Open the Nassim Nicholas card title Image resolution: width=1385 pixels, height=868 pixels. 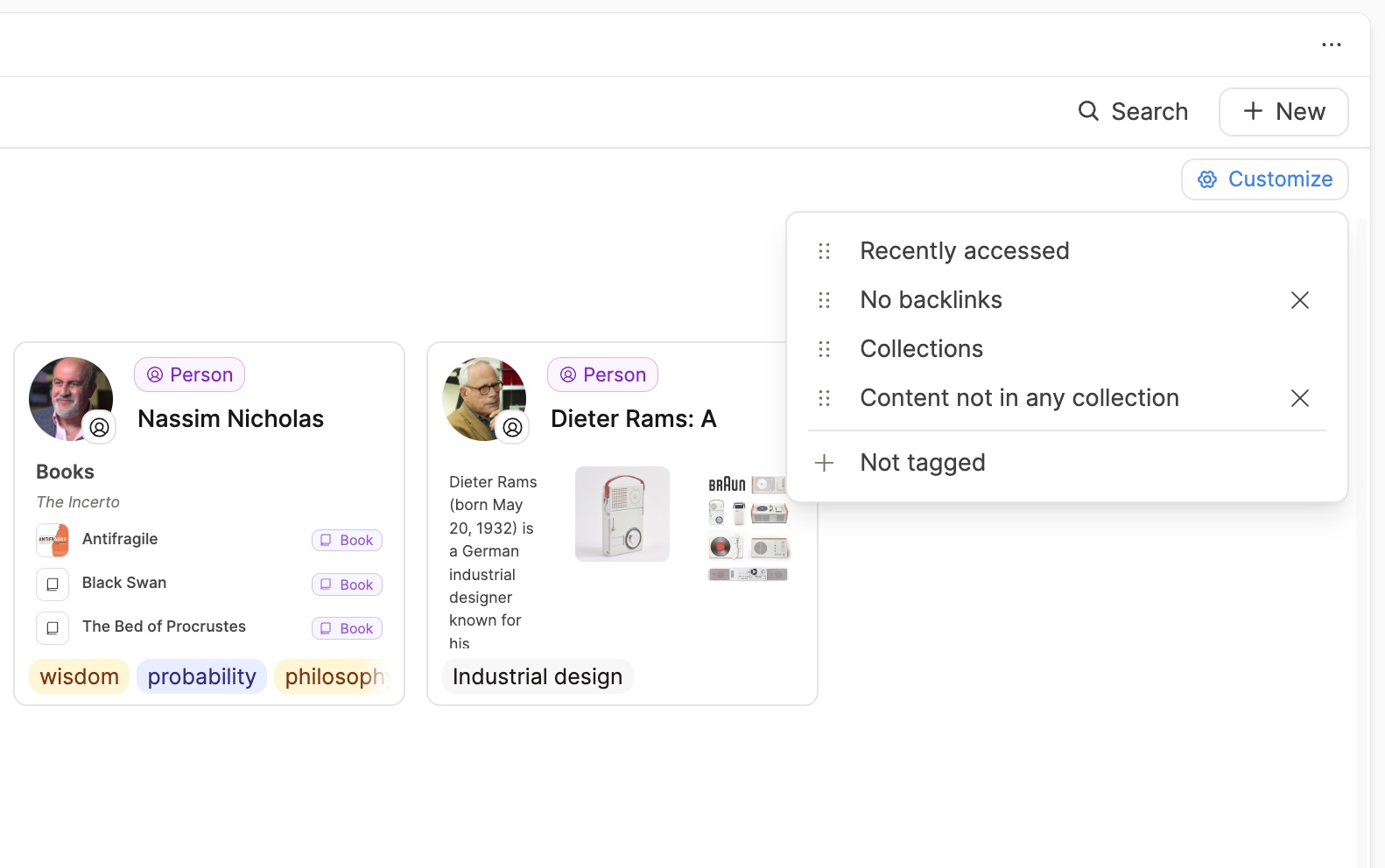[x=230, y=419]
